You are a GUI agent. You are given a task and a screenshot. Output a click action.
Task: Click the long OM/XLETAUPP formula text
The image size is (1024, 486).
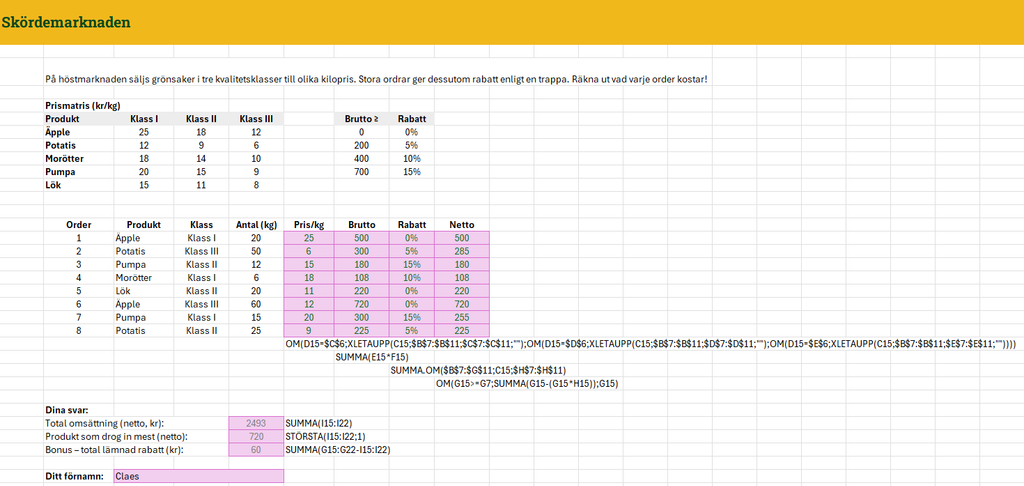(x=650, y=344)
